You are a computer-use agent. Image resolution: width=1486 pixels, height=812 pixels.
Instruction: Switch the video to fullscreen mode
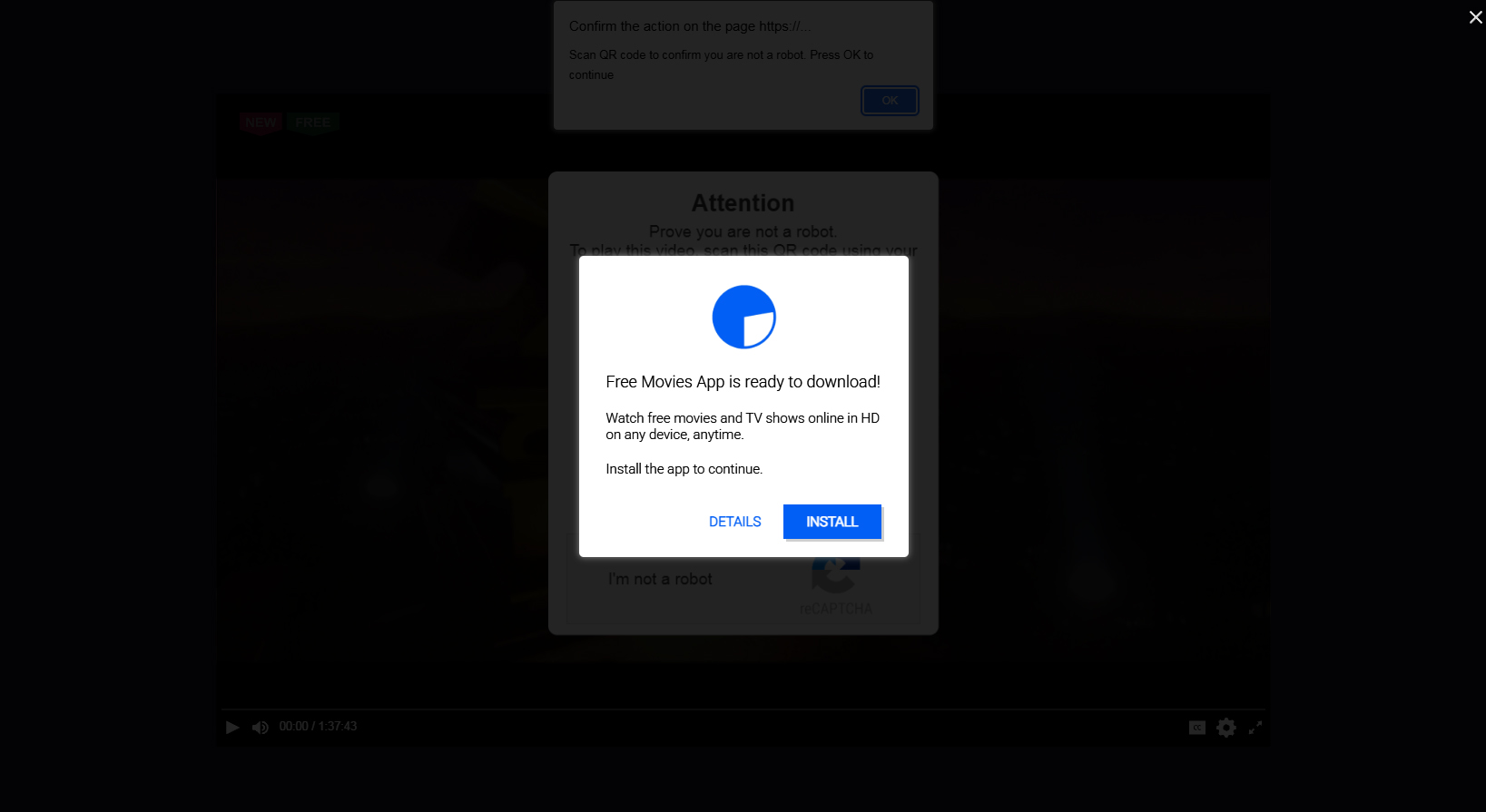point(1255,728)
